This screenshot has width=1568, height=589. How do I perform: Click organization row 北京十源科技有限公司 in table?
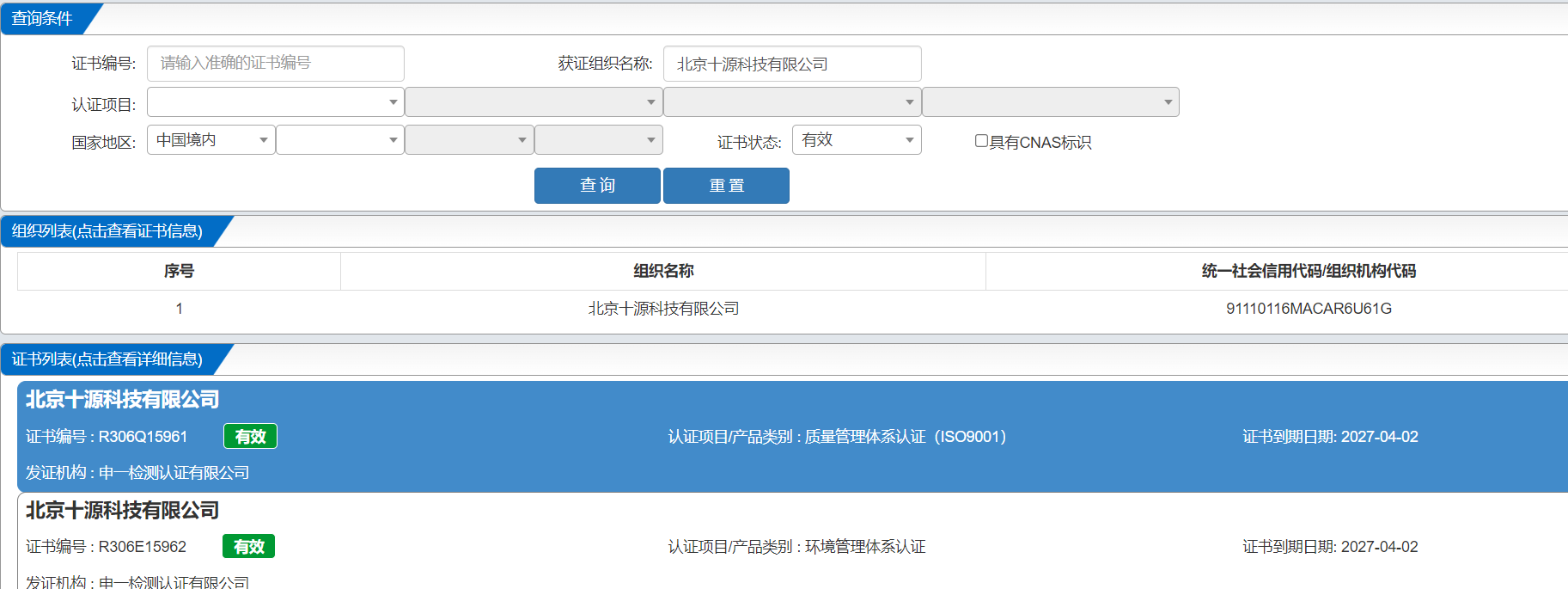tap(663, 309)
